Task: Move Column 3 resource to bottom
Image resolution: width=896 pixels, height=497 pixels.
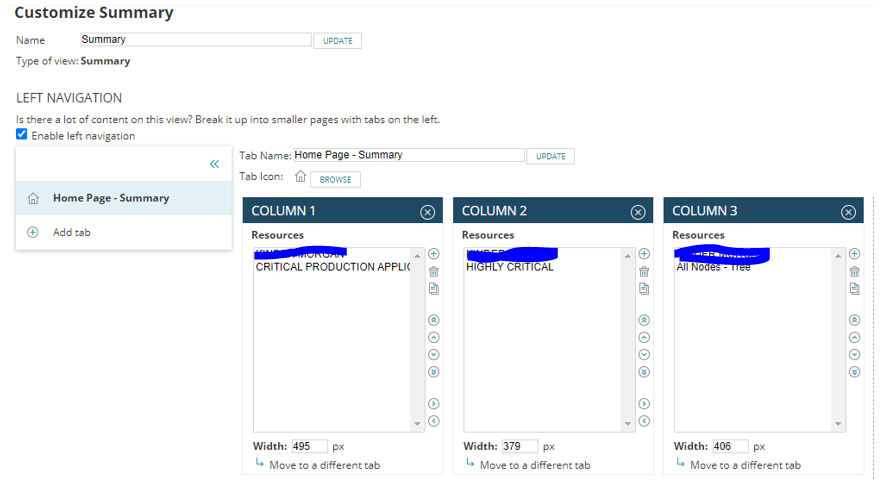Action: pos(854,372)
